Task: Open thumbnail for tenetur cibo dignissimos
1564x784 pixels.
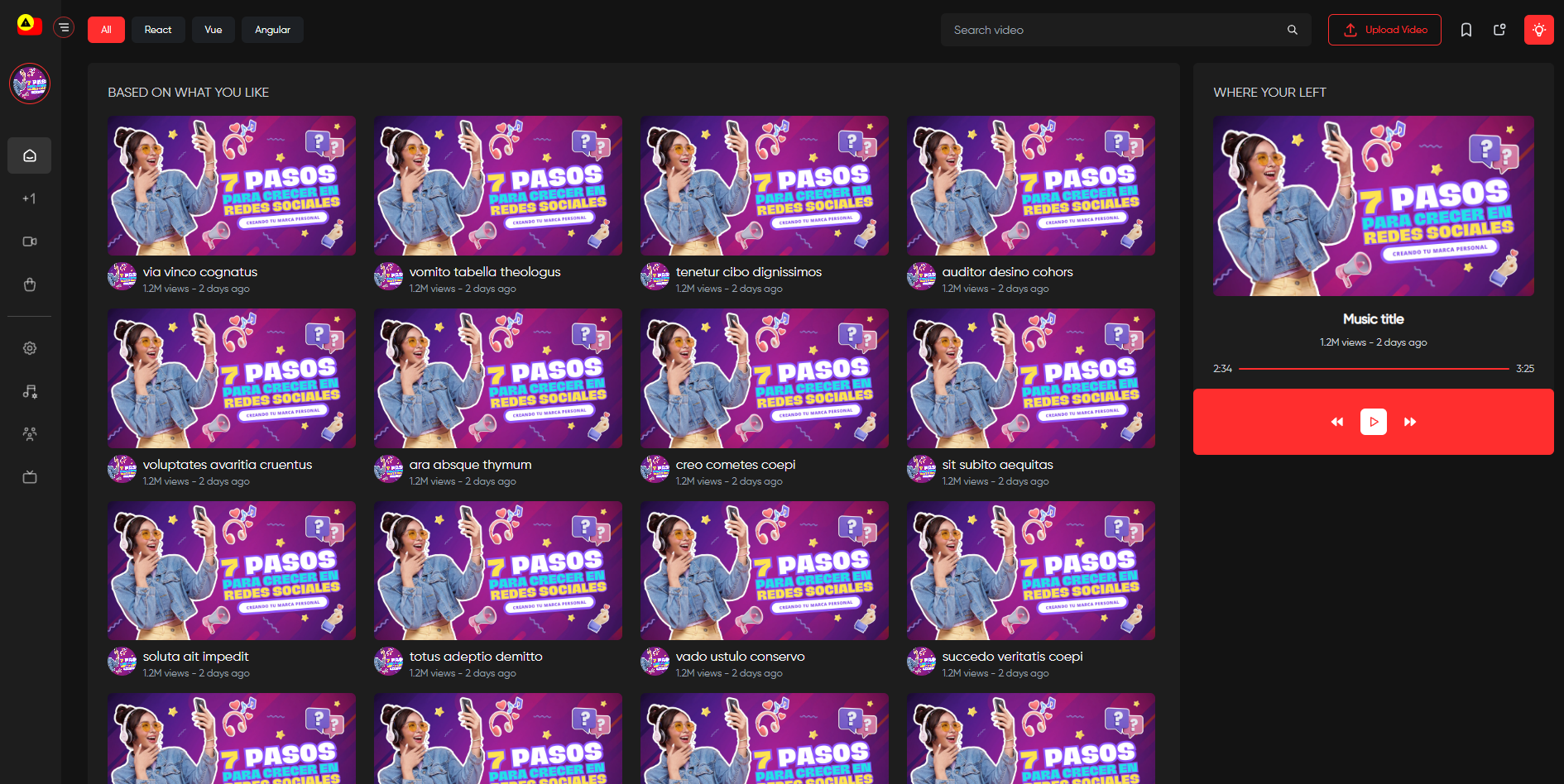Action: pyautogui.click(x=765, y=185)
